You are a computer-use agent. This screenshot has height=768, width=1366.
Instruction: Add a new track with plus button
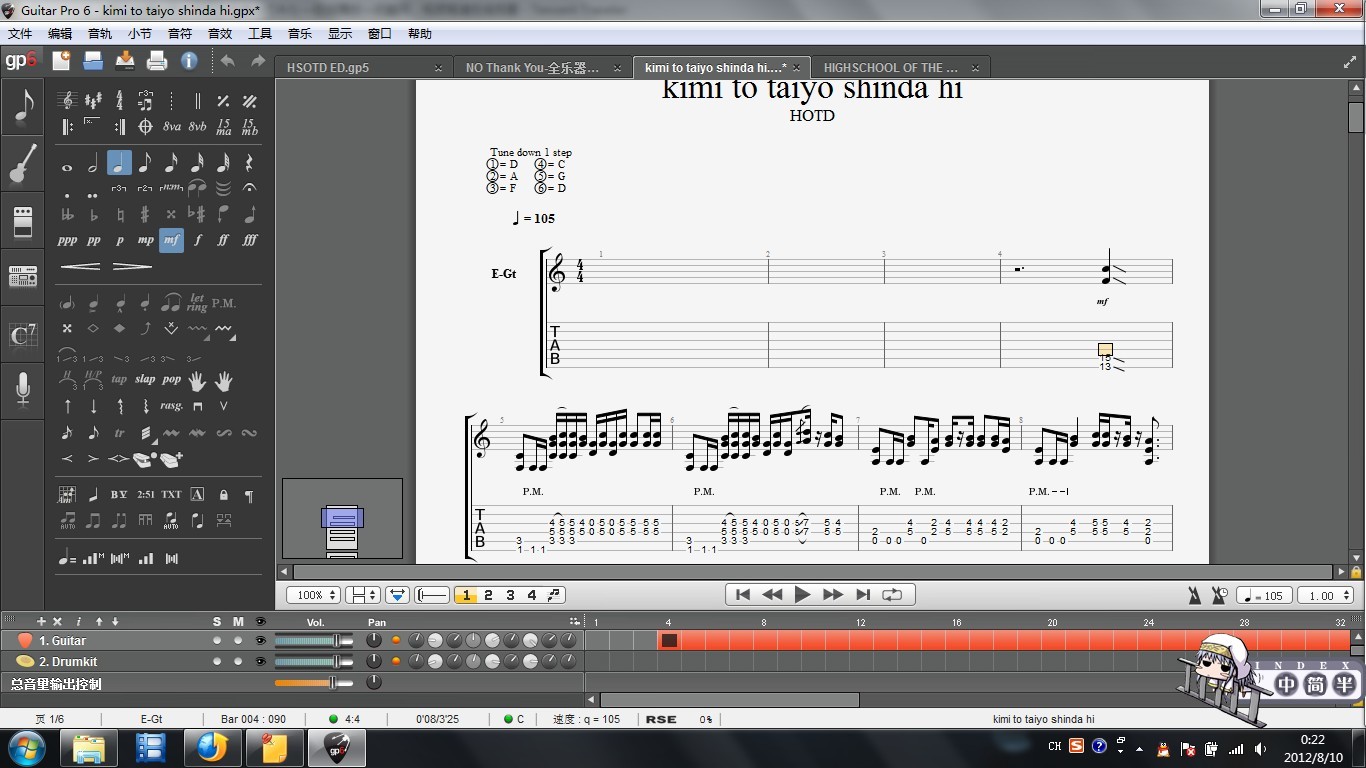coord(41,622)
